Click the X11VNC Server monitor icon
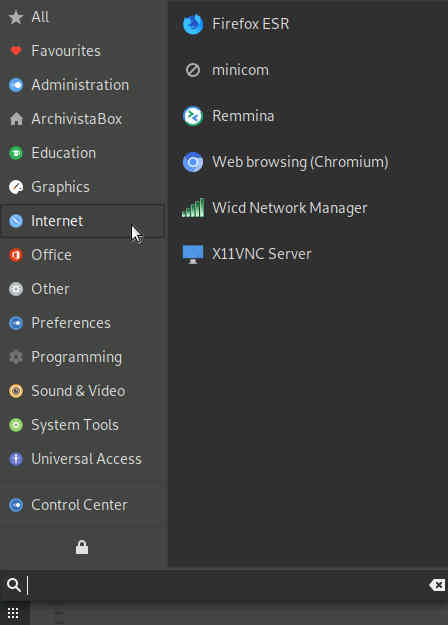448x625 pixels. [193, 254]
